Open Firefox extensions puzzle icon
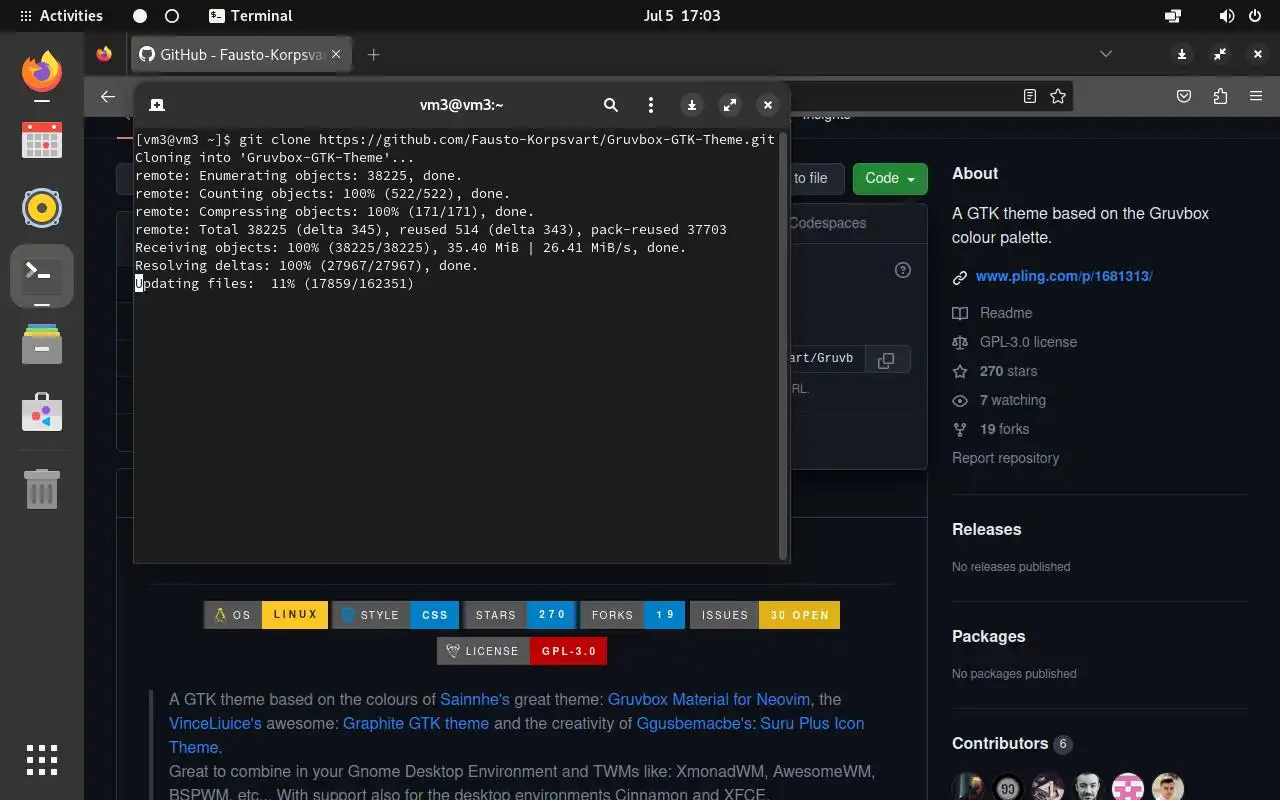 point(1220,96)
